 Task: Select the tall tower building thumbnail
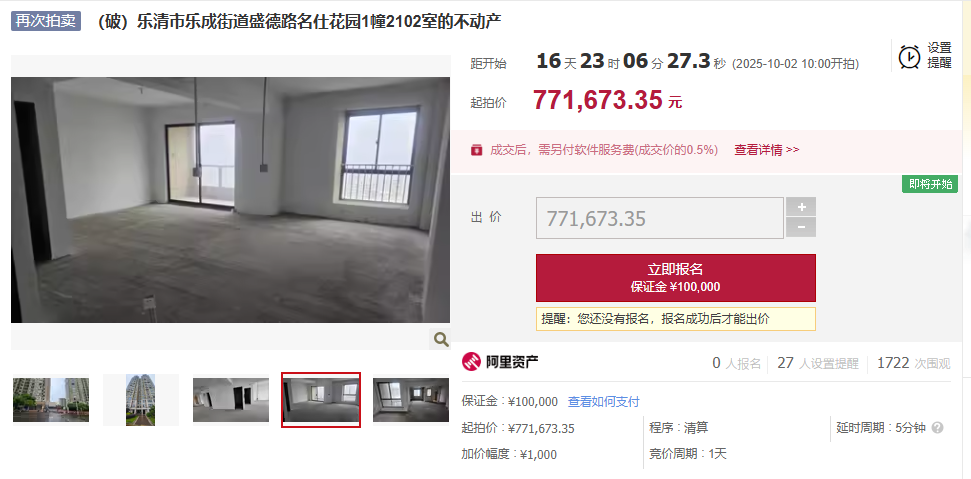click(x=141, y=400)
